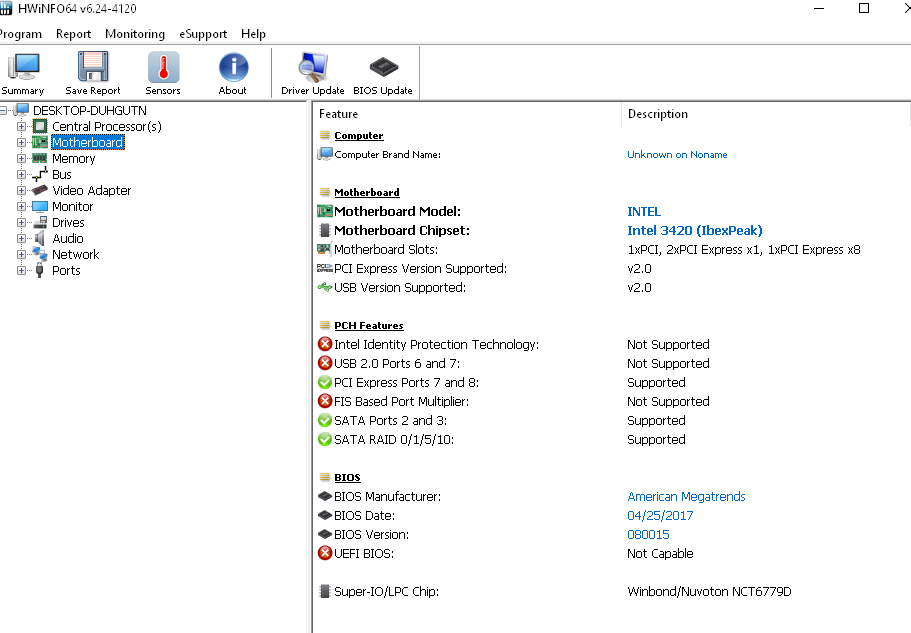
Task: Click the Feature column header
Action: coord(467,114)
